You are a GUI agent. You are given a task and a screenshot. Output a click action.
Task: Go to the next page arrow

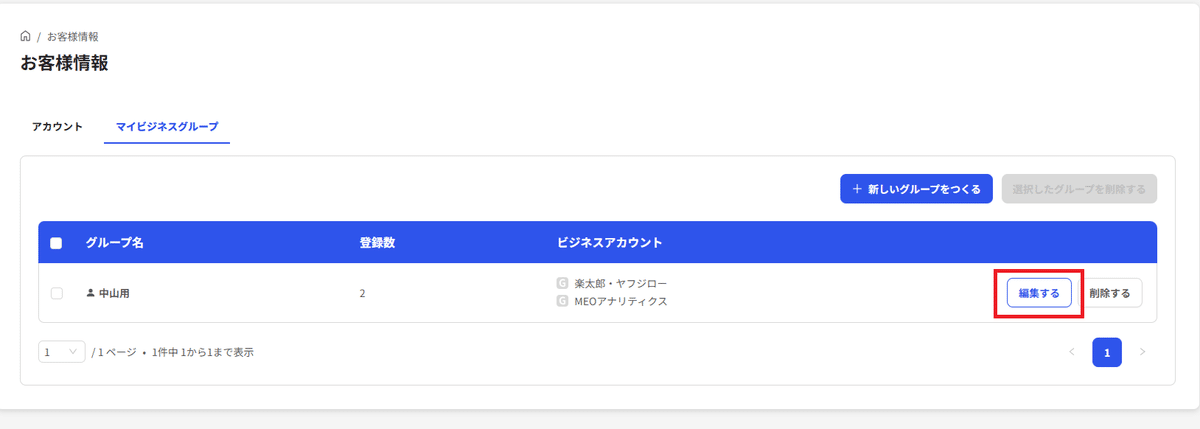pos(1142,352)
